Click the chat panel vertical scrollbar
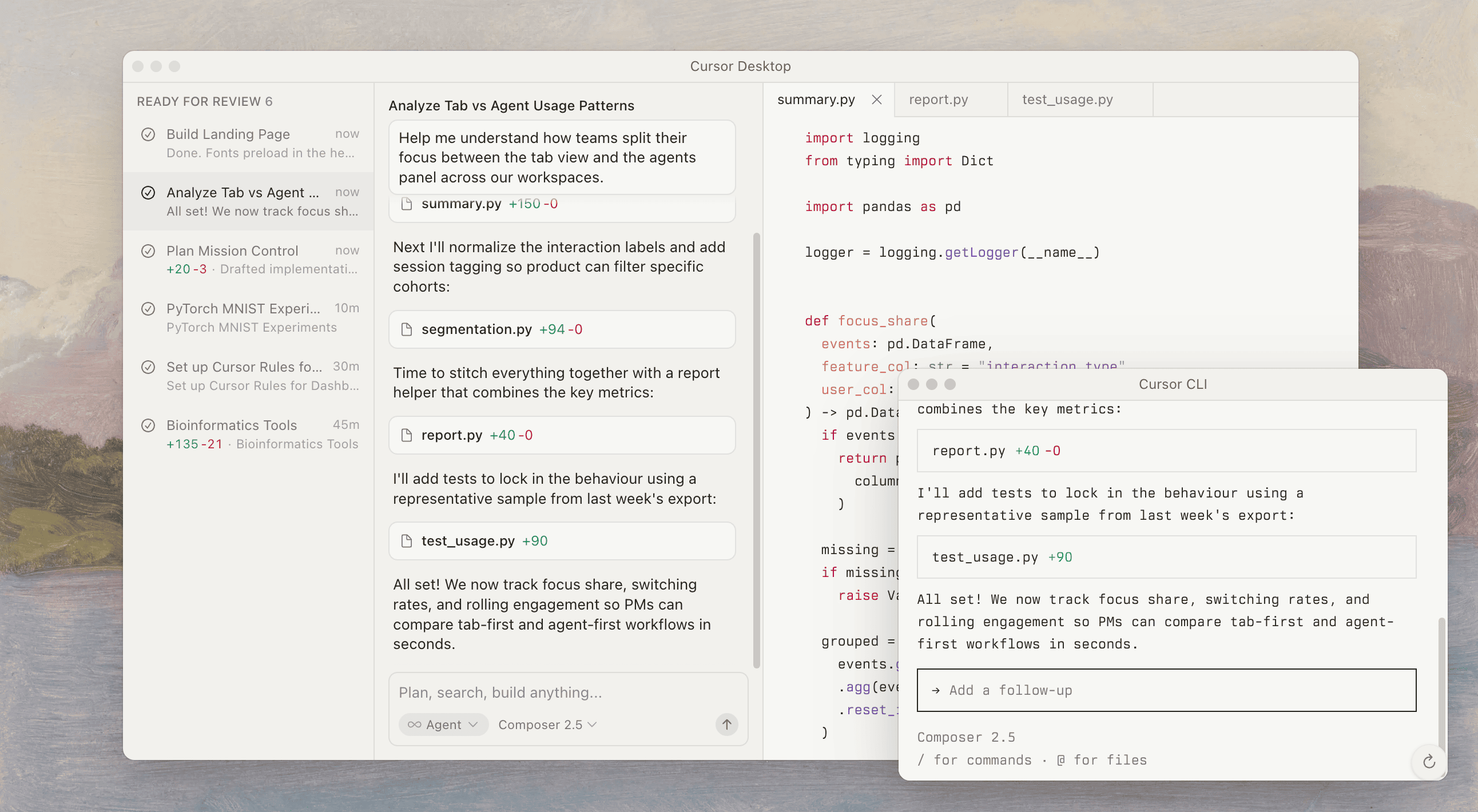The image size is (1478, 812). pos(756,450)
